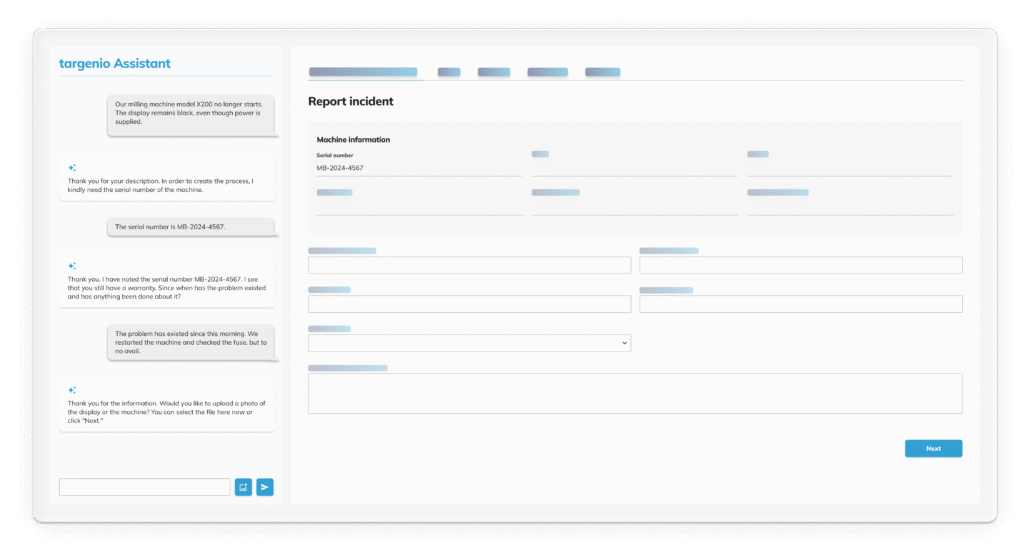Click the large multi-line text area
The image size is (1030, 559).
[635, 393]
